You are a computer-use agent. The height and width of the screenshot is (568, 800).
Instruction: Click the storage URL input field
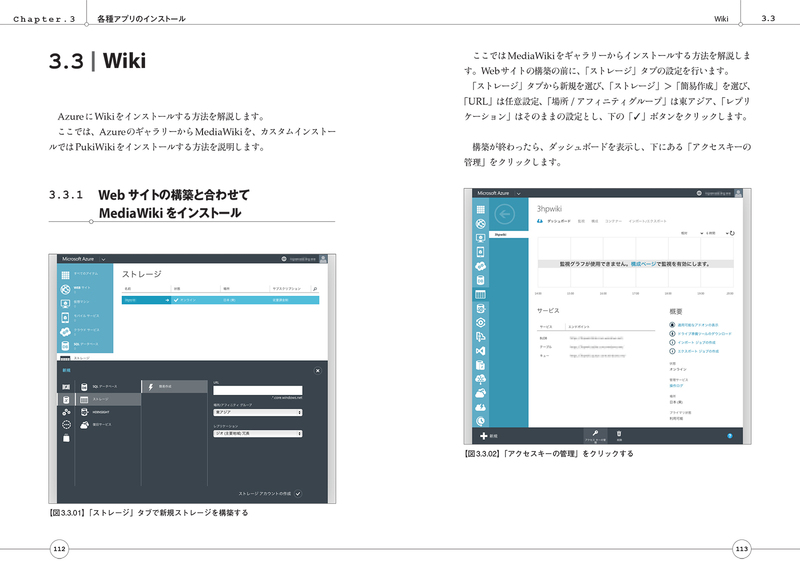[258, 390]
